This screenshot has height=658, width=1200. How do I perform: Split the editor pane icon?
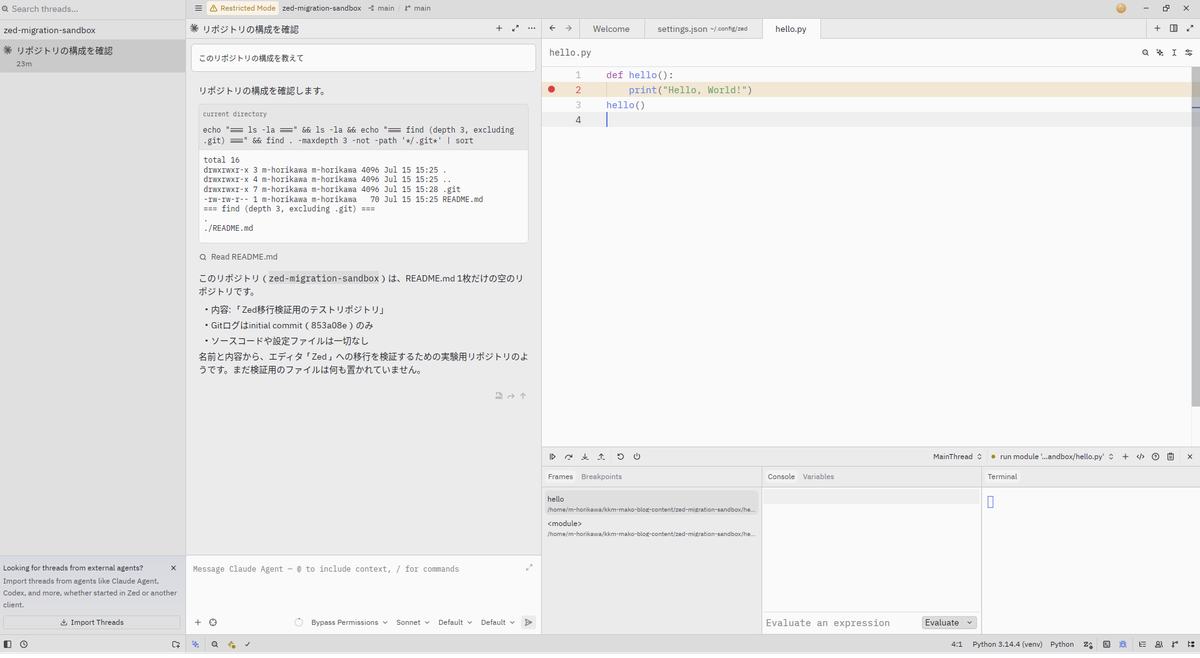point(1173,29)
